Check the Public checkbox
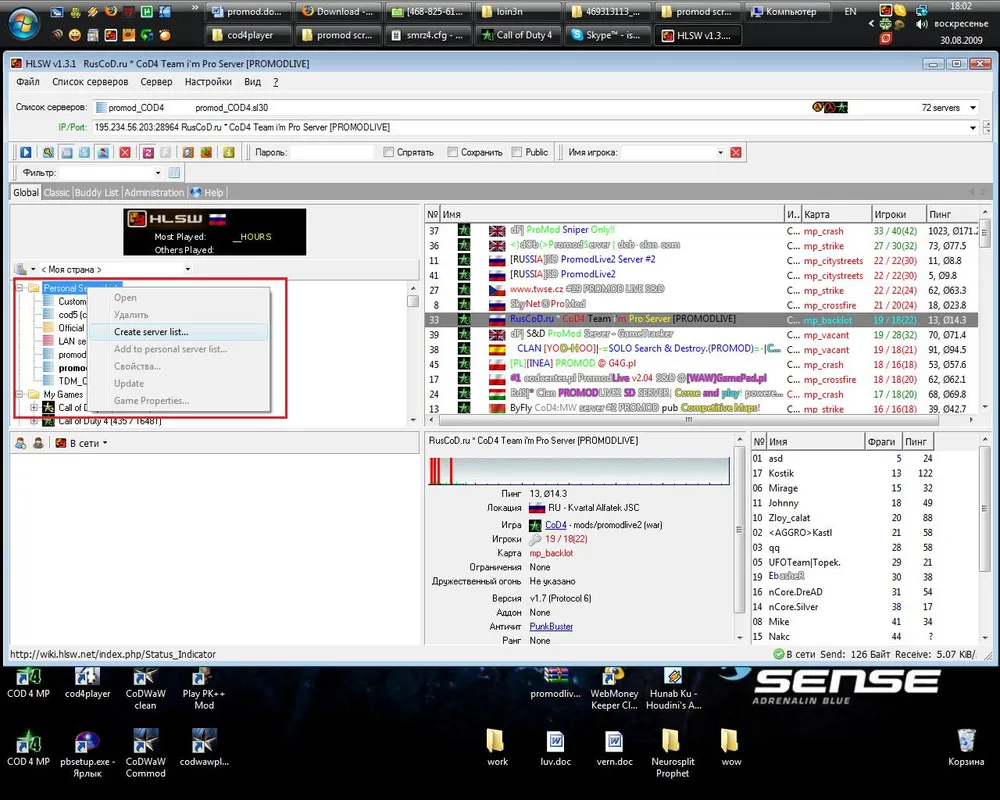The image size is (1000, 800). (x=517, y=152)
